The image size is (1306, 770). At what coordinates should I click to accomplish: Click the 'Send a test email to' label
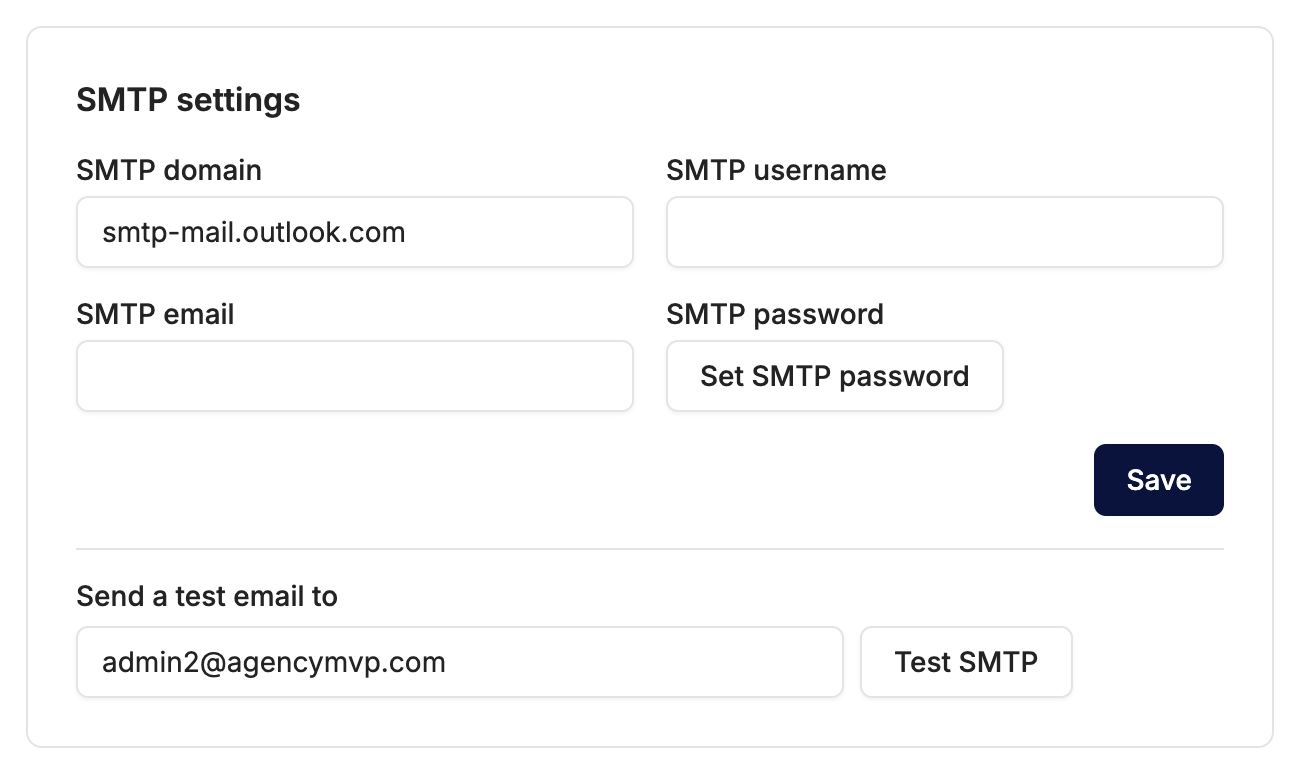(207, 597)
